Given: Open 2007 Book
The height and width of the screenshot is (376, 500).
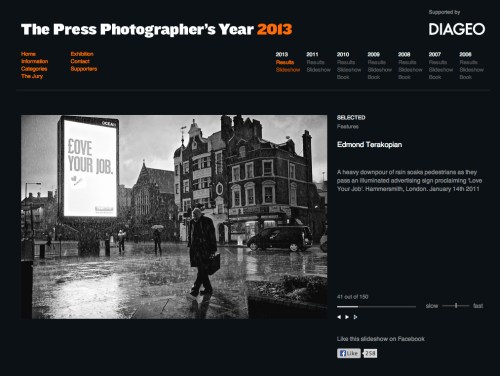Looking at the screenshot, I should pyautogui.click(x=435, y=77).
